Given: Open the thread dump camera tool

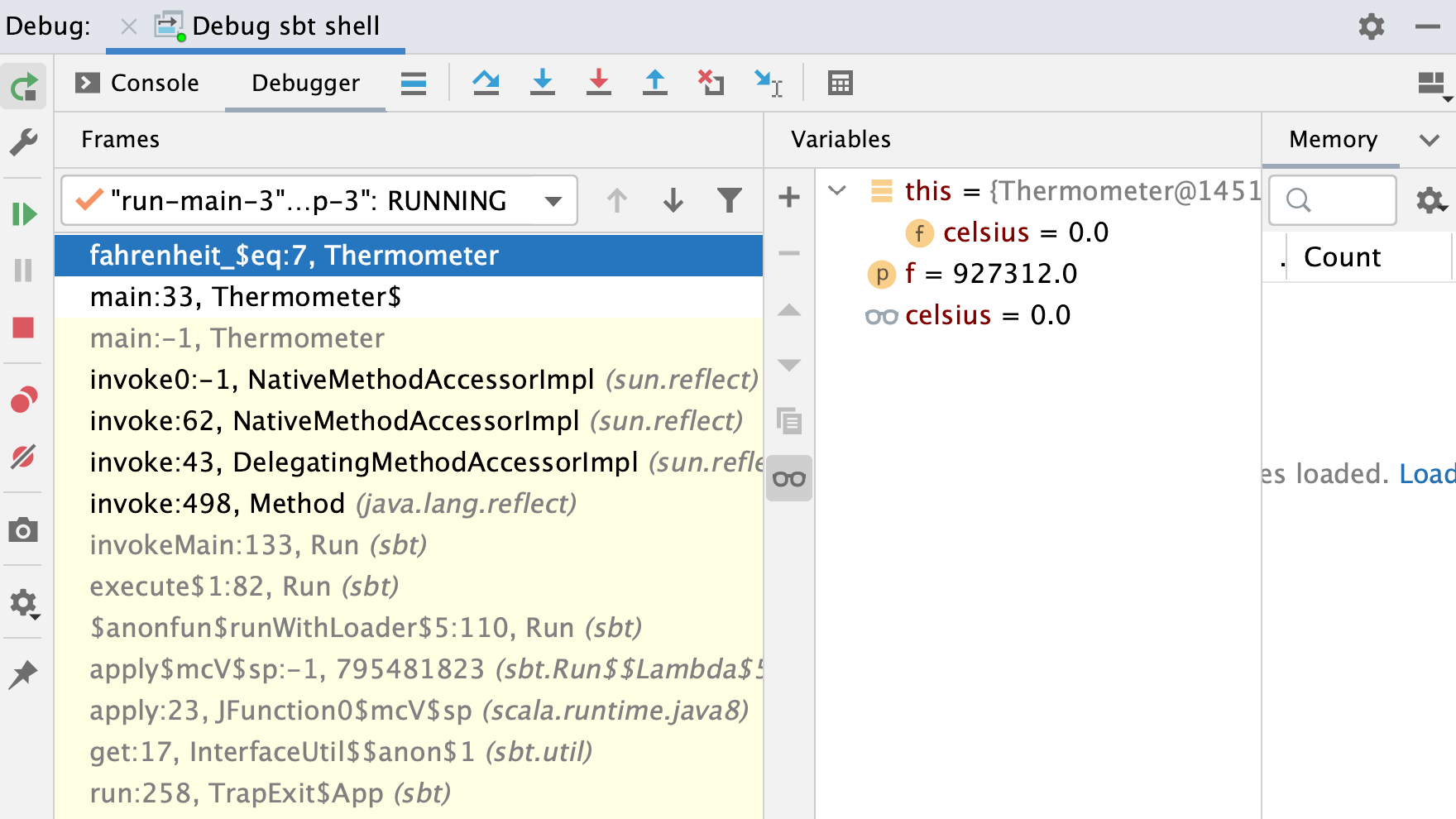Looking at the screenshot, I should pyautogui.click(x=25, y=530).
